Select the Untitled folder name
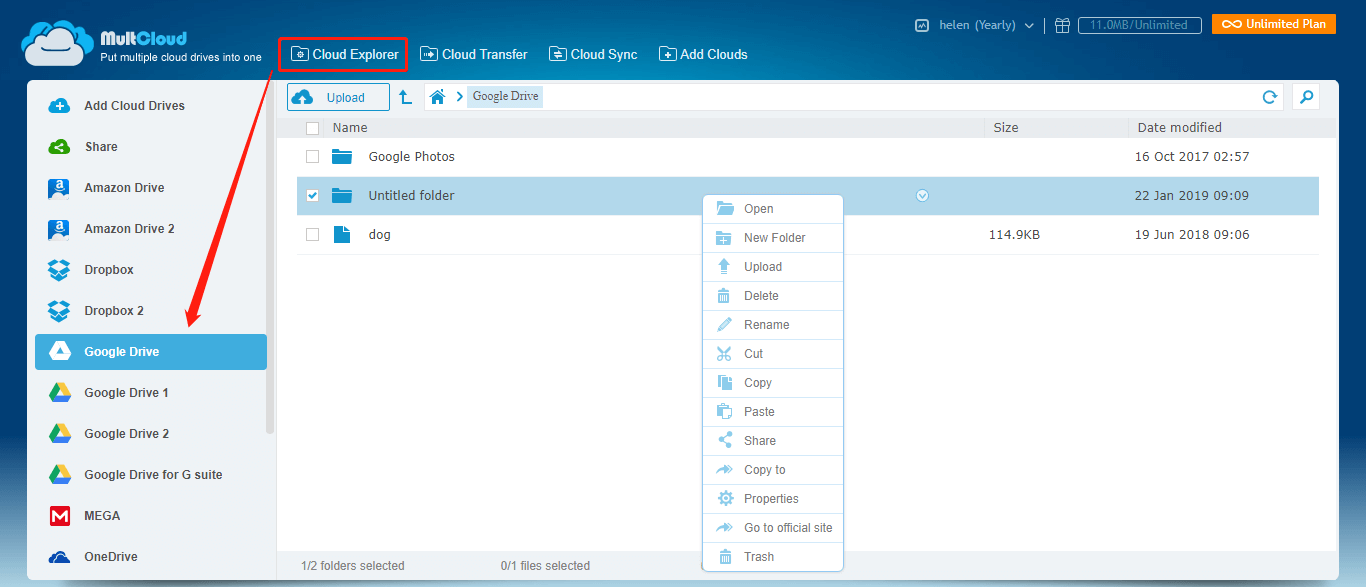This screenshot has height=587, width=1366. (411, 196)
